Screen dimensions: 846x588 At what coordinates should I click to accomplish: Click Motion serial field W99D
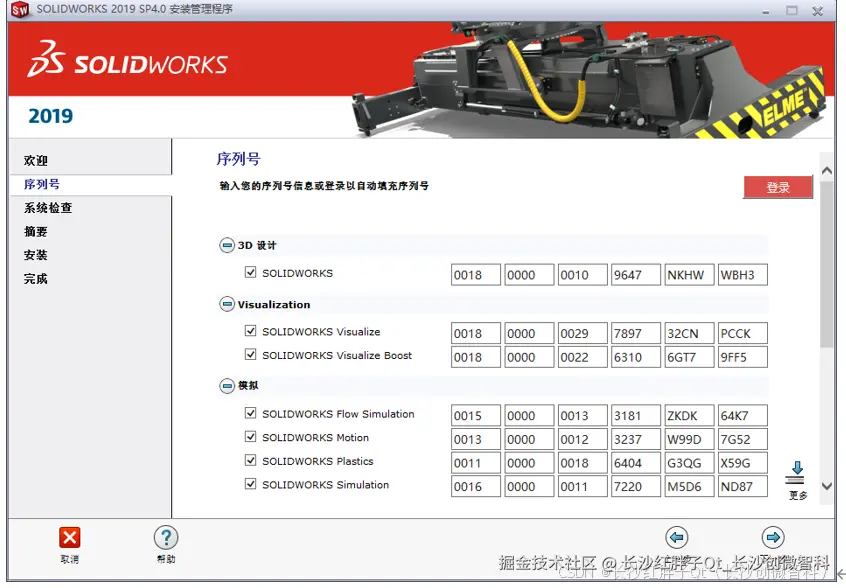click(x=690, y=439)
